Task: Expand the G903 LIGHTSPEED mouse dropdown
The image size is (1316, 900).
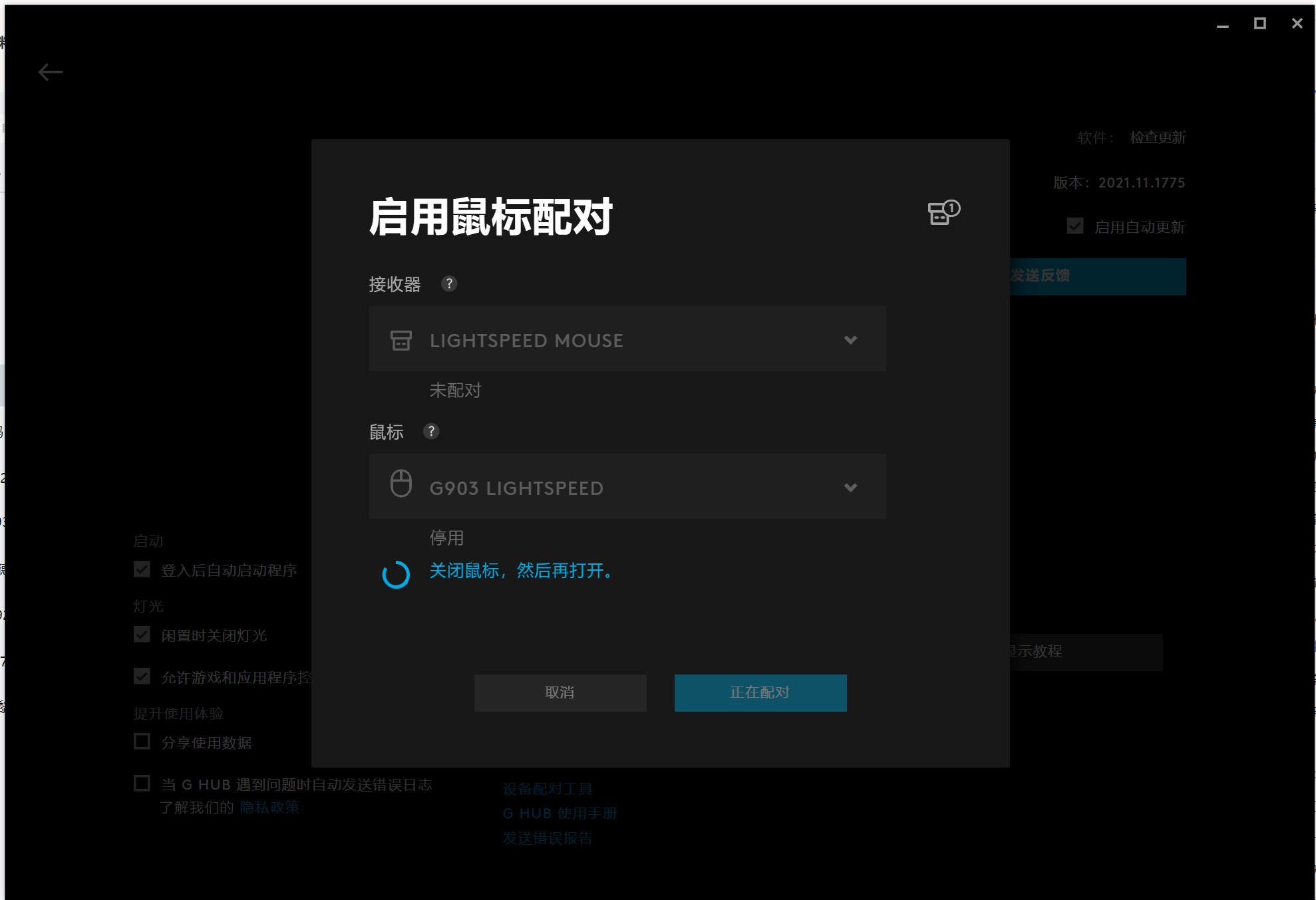Action: (850, 488)
